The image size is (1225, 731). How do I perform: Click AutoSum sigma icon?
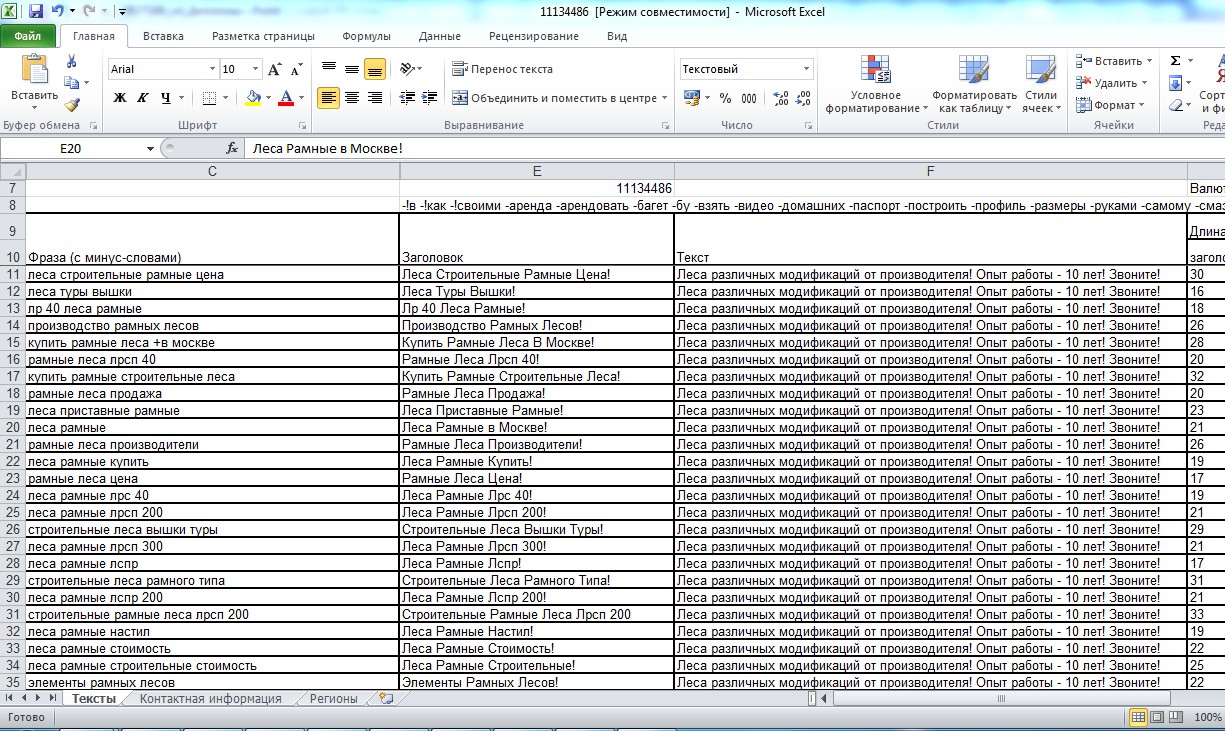[x=1176, y=61]
